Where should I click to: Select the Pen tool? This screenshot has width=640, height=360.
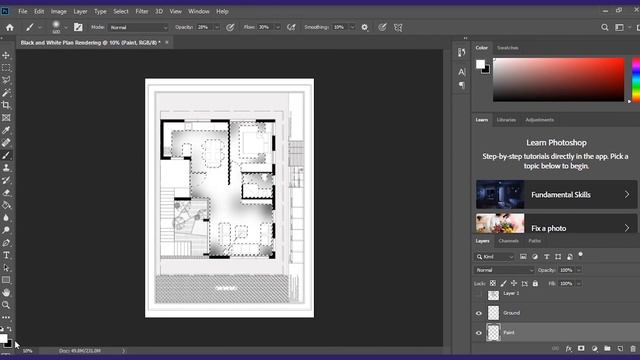(x=6, y=243)
